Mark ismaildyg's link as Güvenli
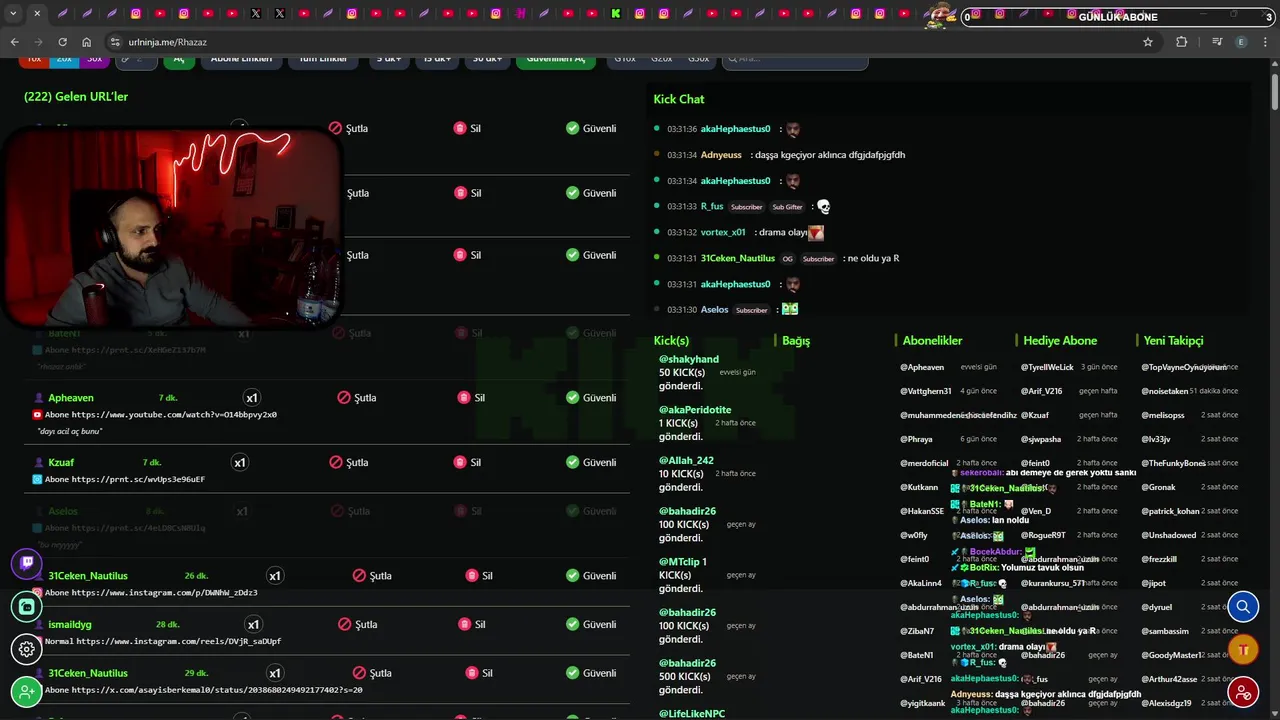This screenshot has height=720, width=1280. click(x=591, y=624)
